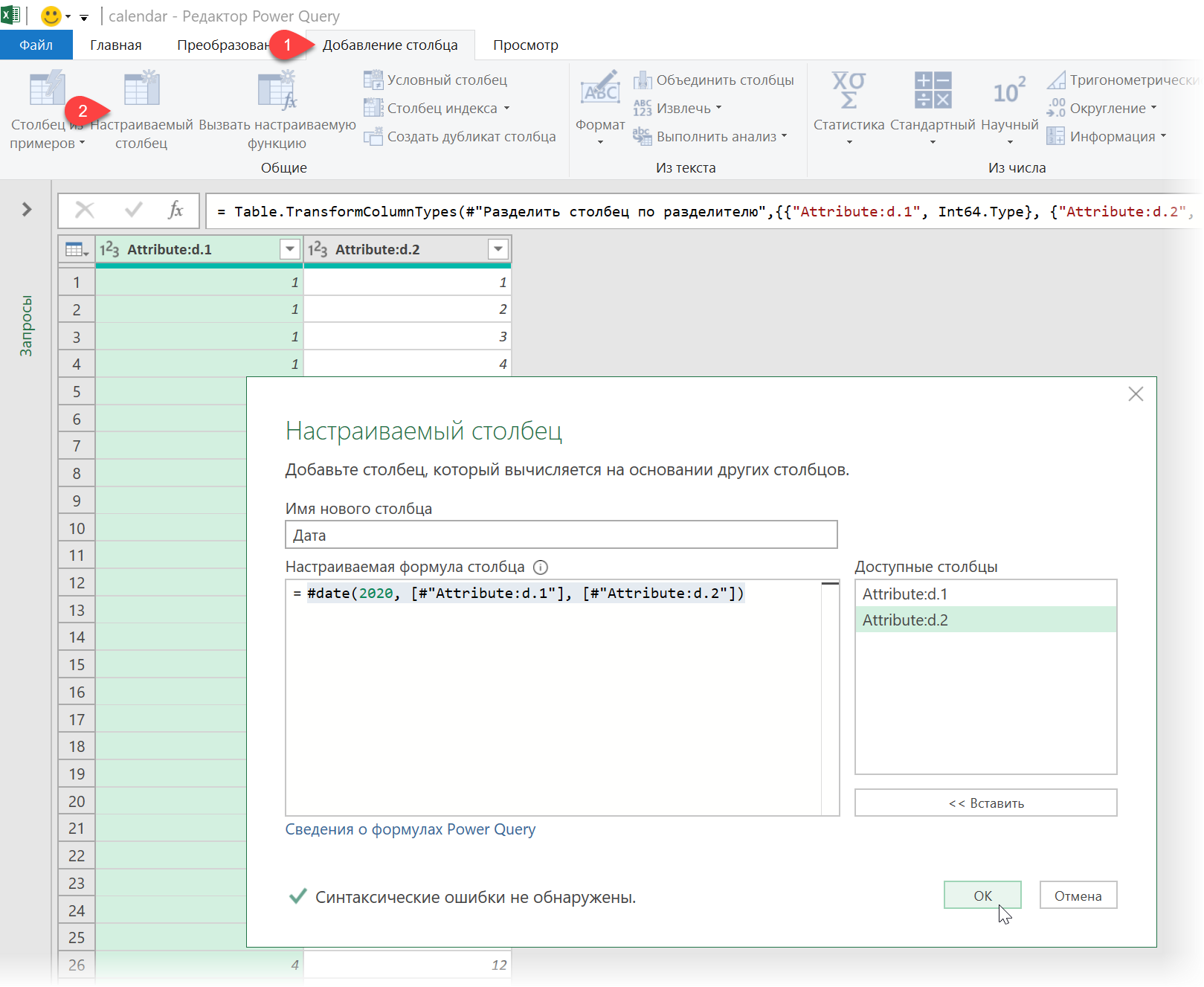Viewport: 1204px width, 987px height.
Task: Open Attribute:d.2 column filter dropdown
Action: tap(498, 249)
